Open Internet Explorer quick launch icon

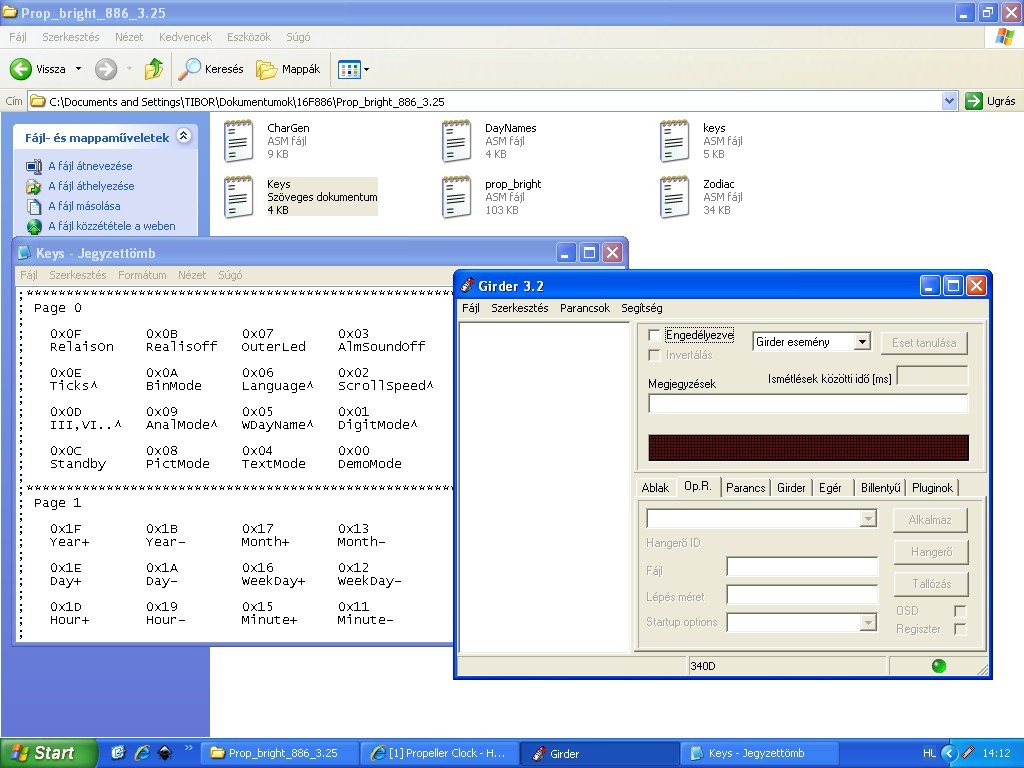(142, 753)
